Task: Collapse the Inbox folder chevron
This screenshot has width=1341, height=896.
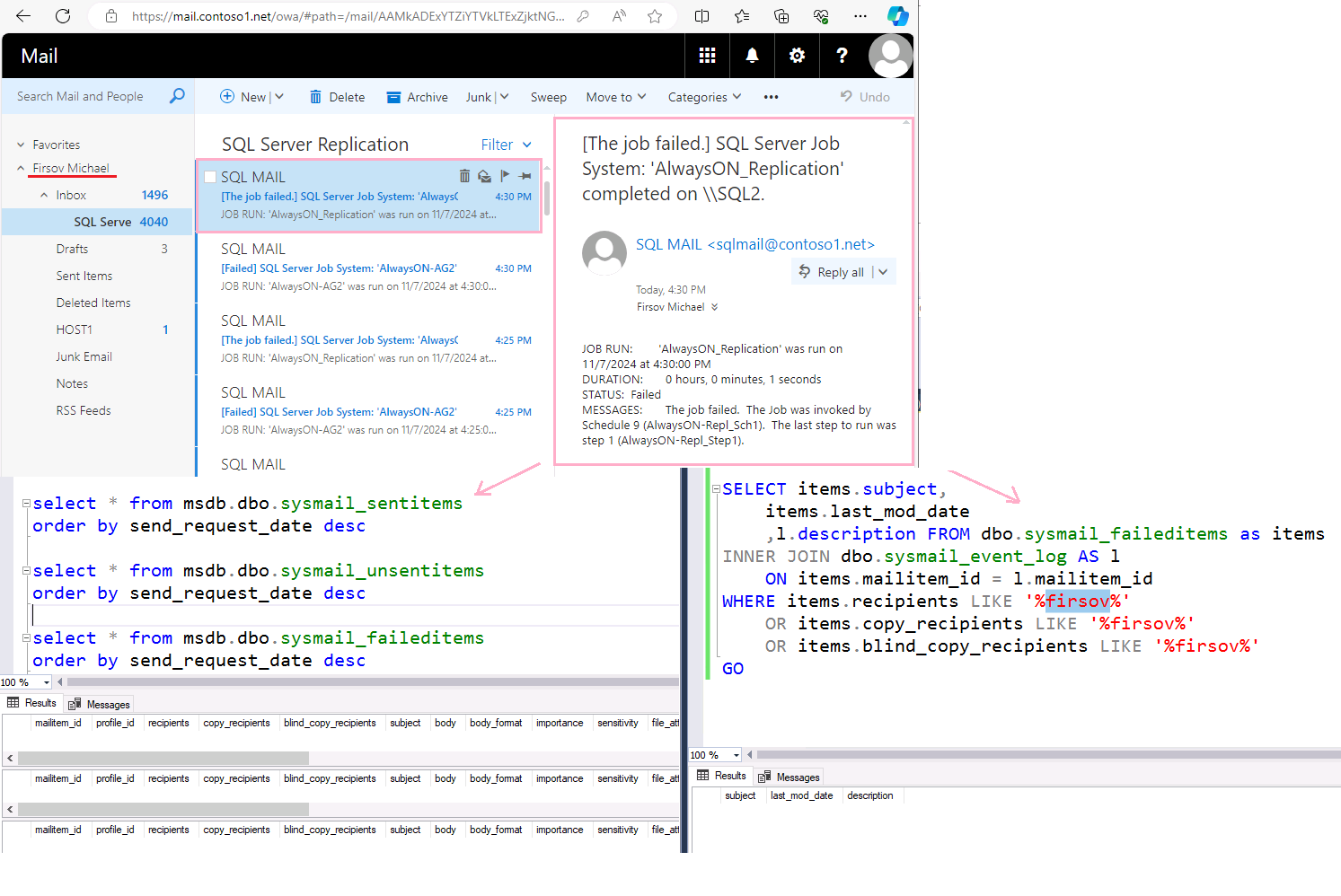Action: click(44, 195)
